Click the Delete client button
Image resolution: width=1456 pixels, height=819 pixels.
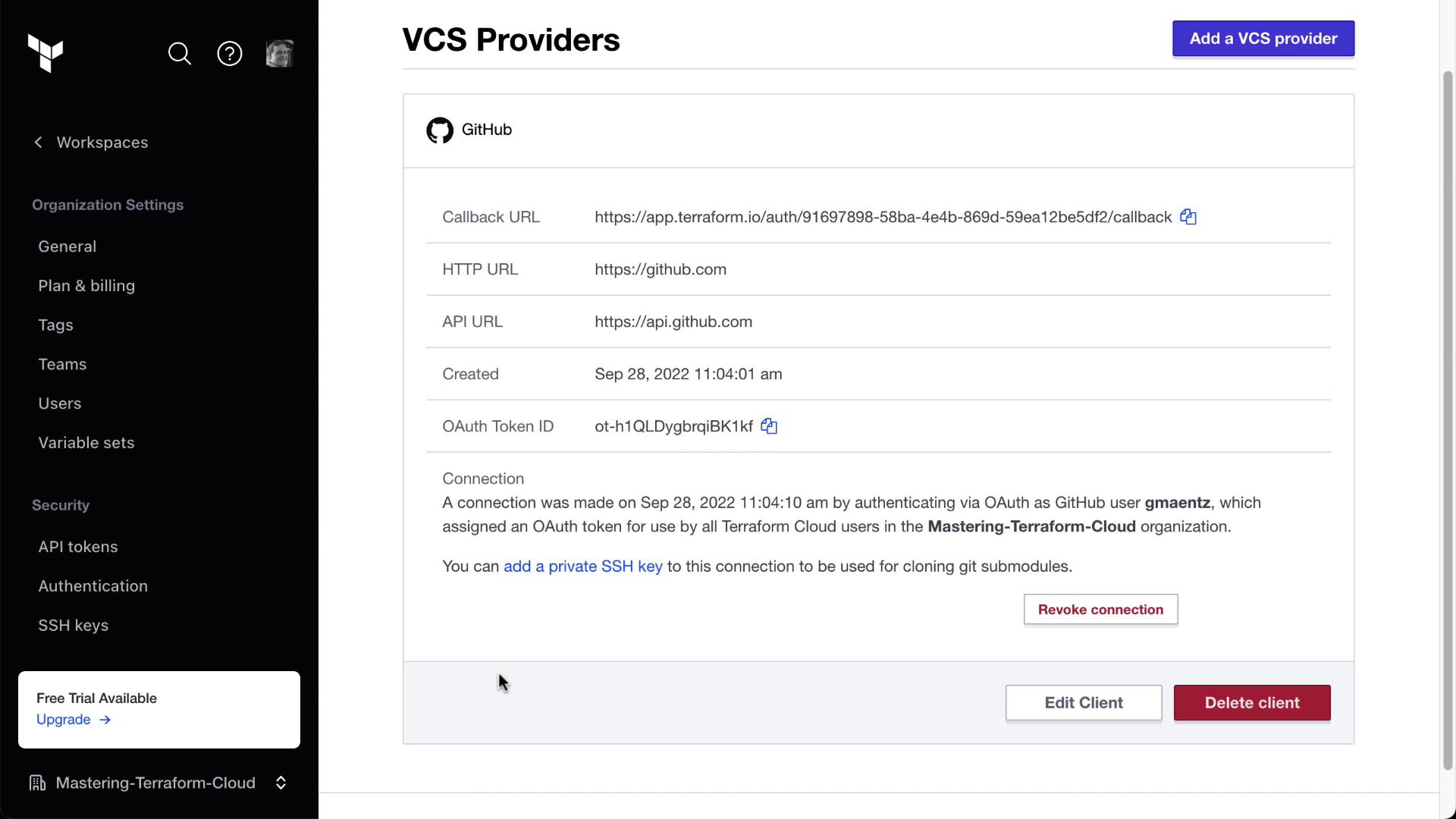point(1252,703)
